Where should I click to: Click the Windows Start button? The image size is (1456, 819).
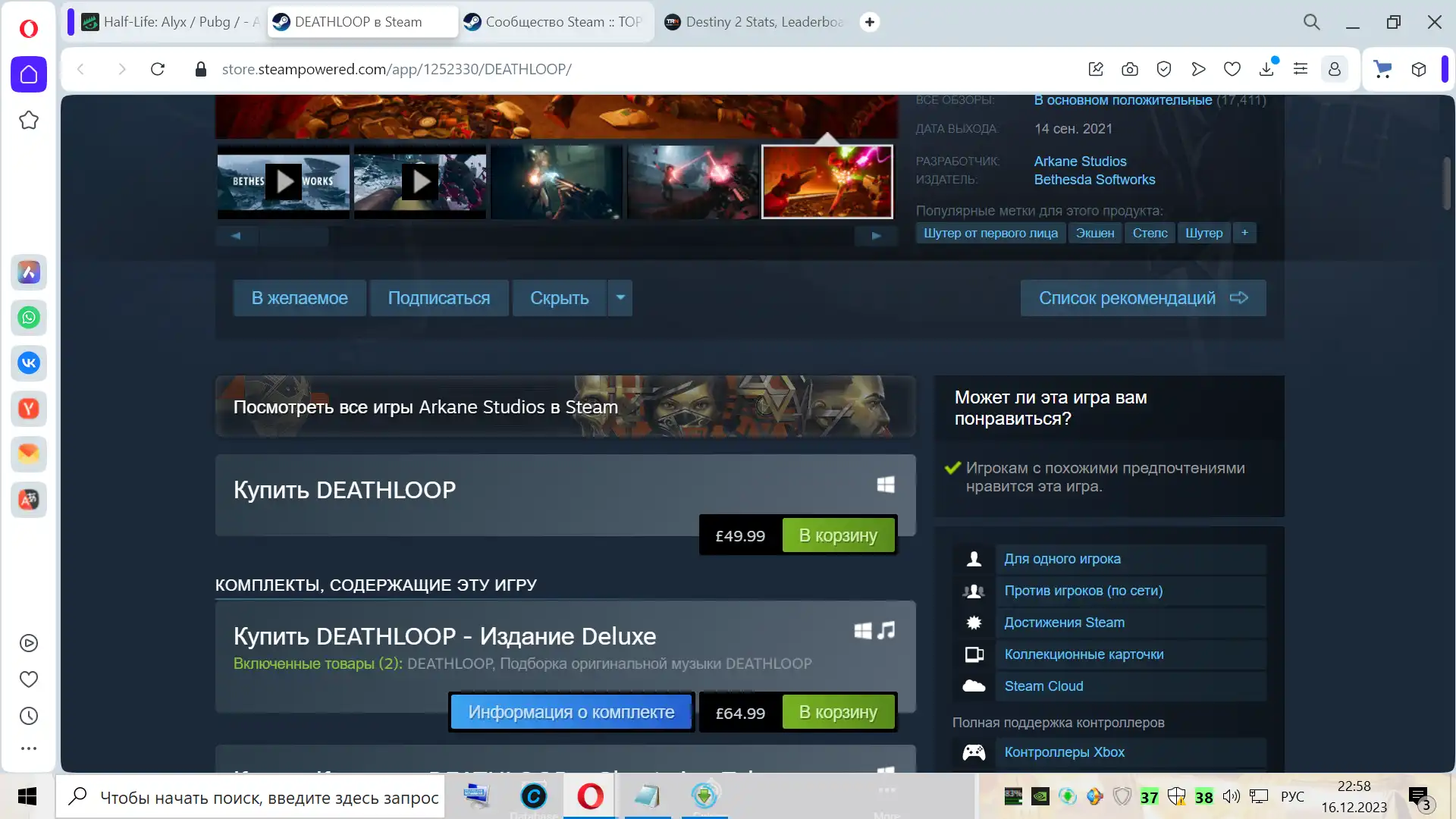(27, 796)
